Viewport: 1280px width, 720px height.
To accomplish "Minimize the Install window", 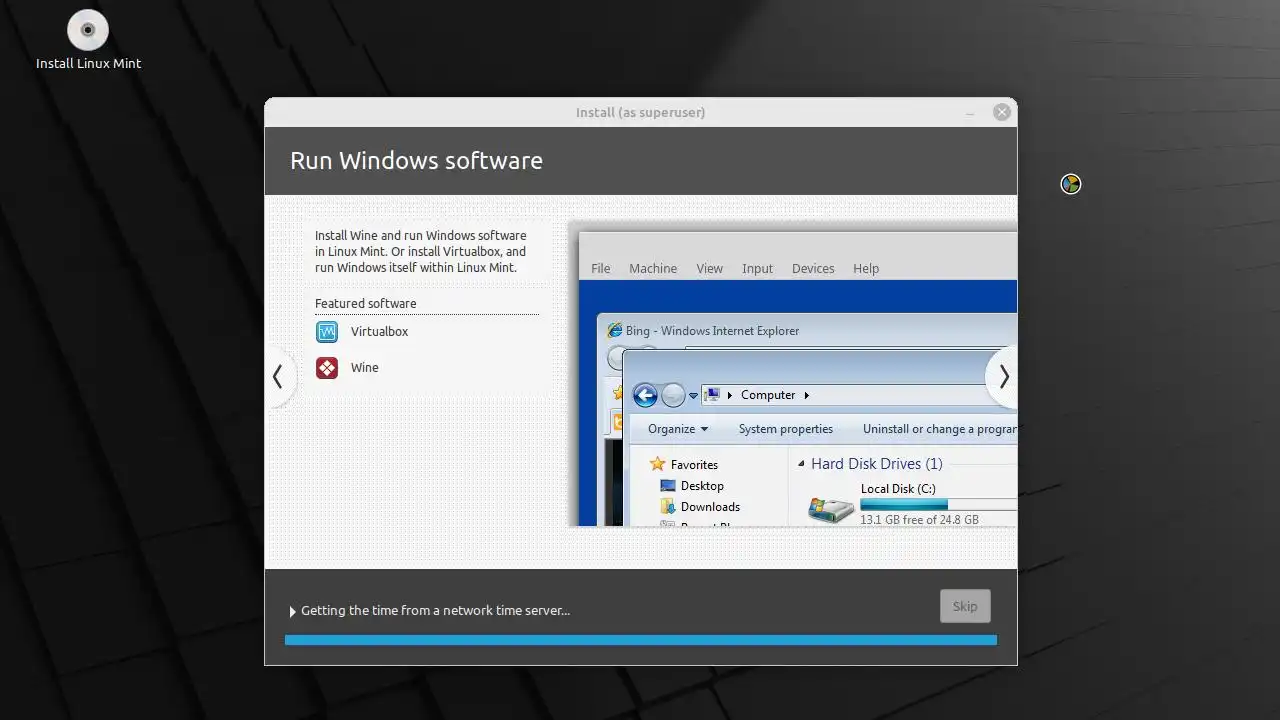I will pos(970,113).
